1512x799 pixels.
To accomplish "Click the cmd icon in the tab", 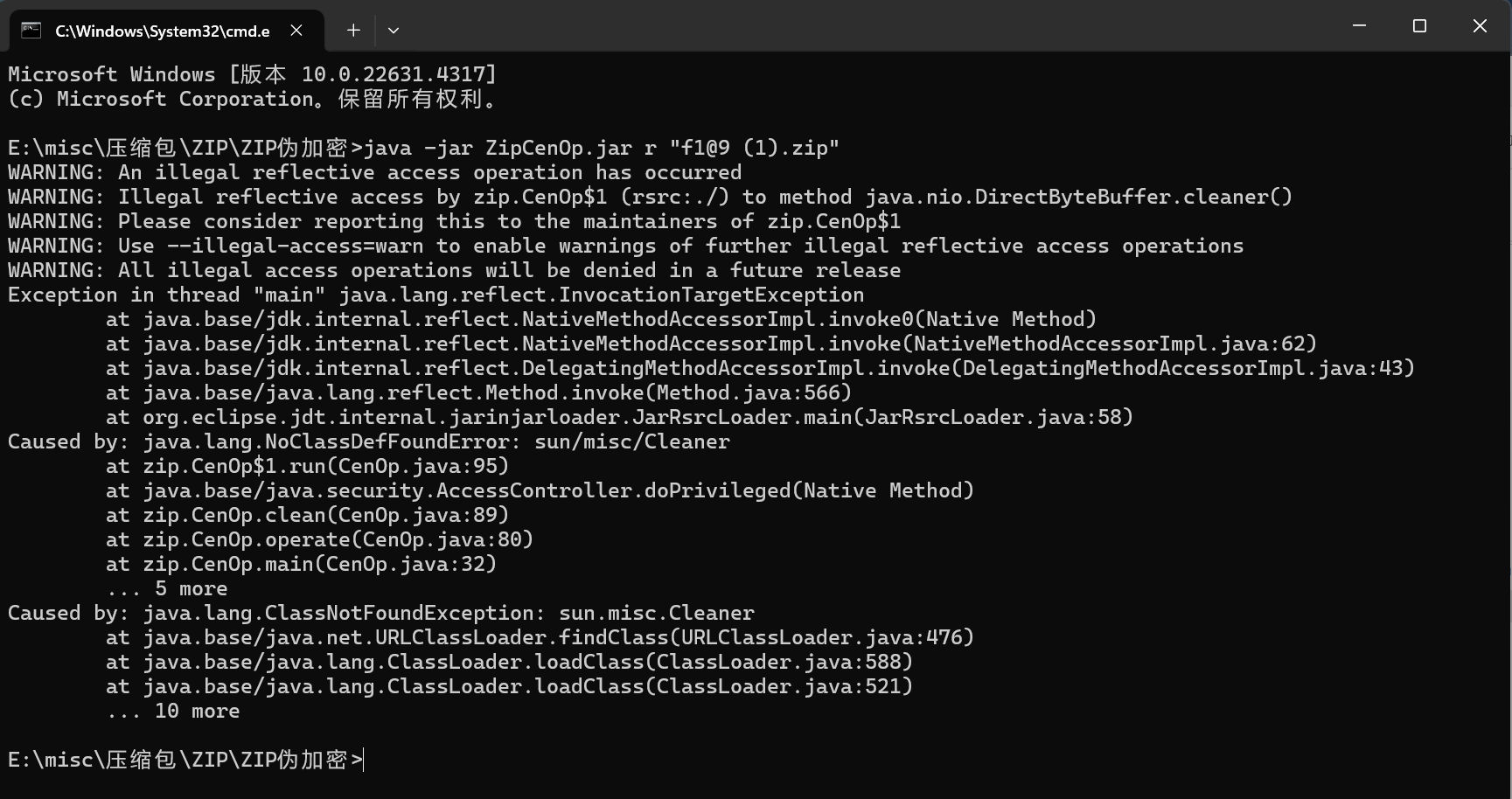I will (31, 31).
